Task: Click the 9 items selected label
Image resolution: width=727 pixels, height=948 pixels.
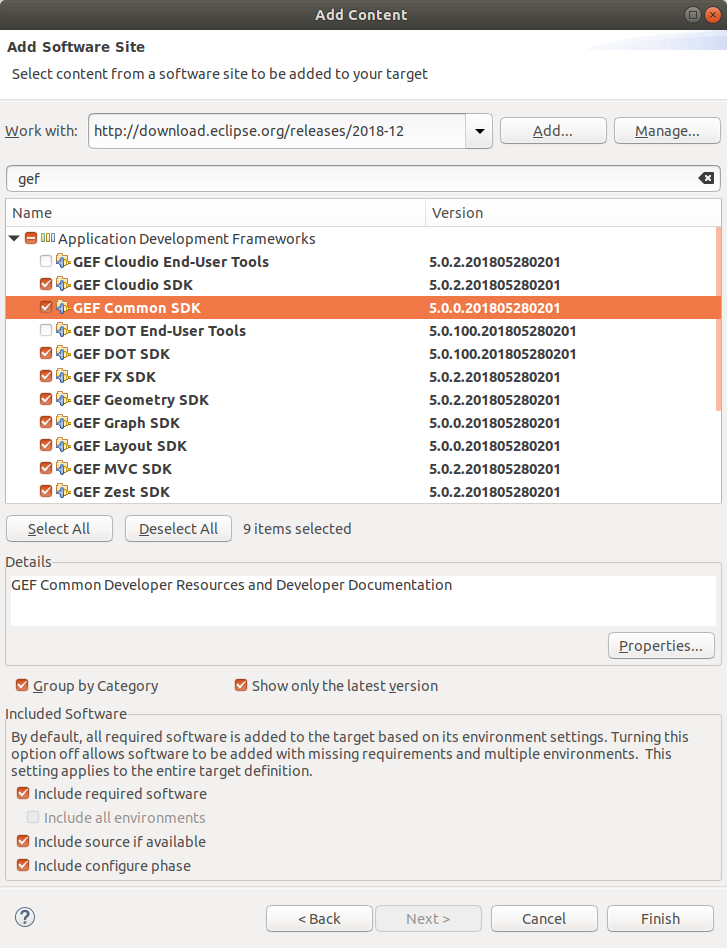Action: tap(297, 528)
